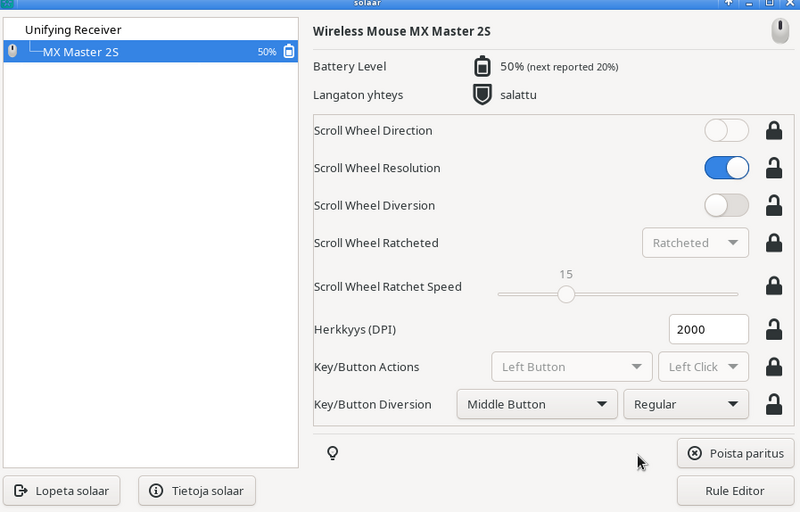Viewport: 800px width, 512px height.
Task: Click the Wireless Mouse MX Master 2S title
Action: (402, 31)
